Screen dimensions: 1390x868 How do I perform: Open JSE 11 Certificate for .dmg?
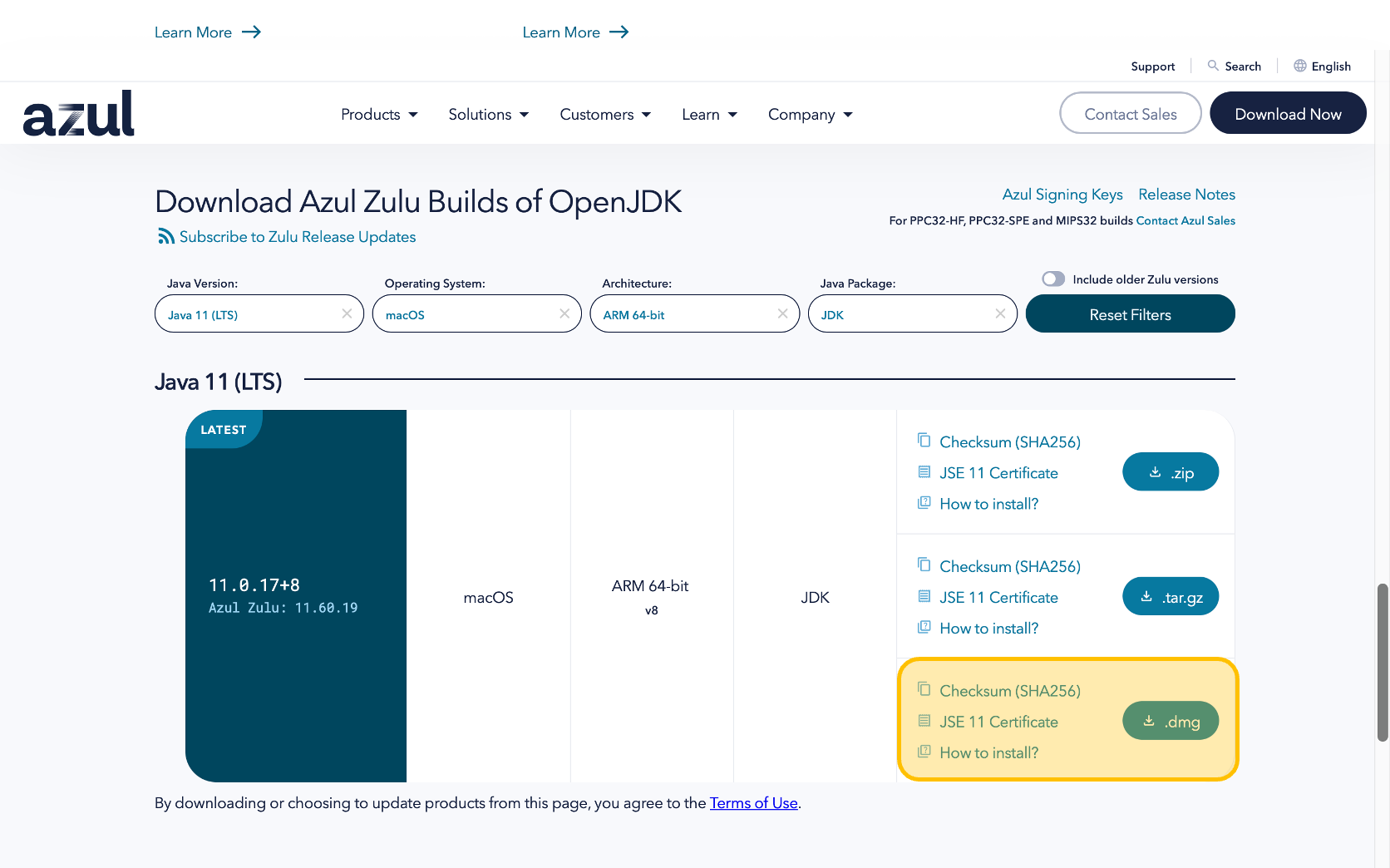point(998,722)
